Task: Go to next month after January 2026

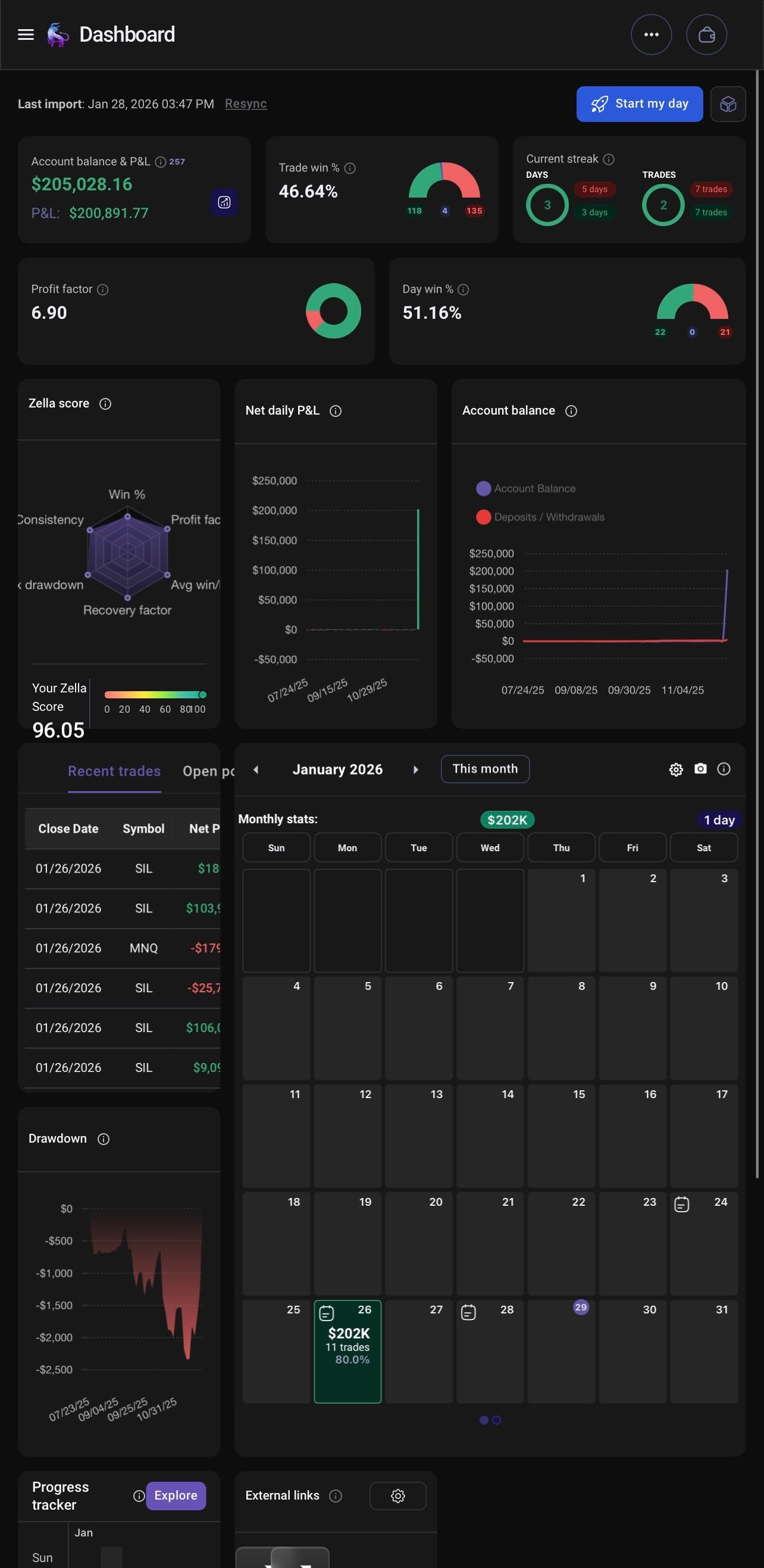Action: (x=415, y=769)
